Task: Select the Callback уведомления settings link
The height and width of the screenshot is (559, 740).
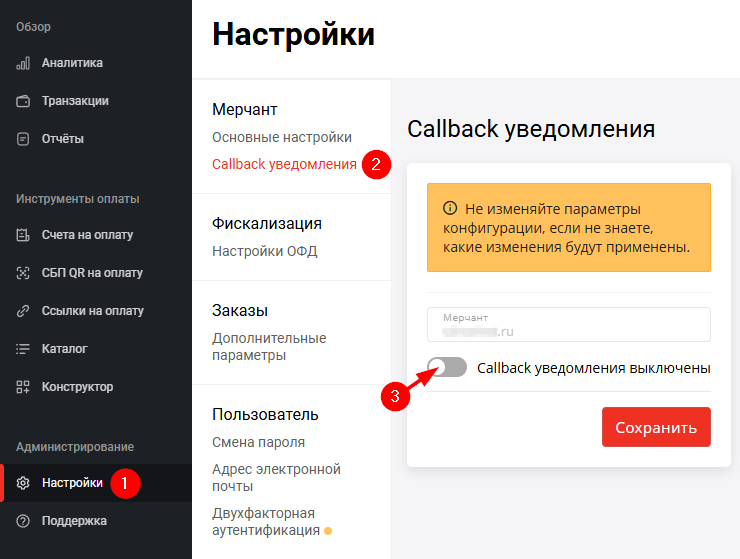Action: coord(284,164)
